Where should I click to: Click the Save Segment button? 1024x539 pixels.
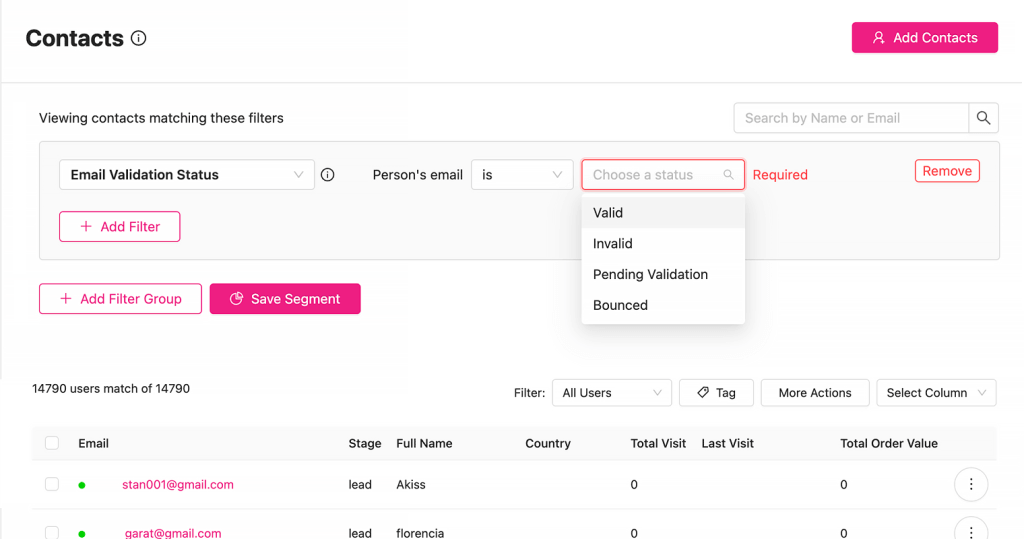285,299
